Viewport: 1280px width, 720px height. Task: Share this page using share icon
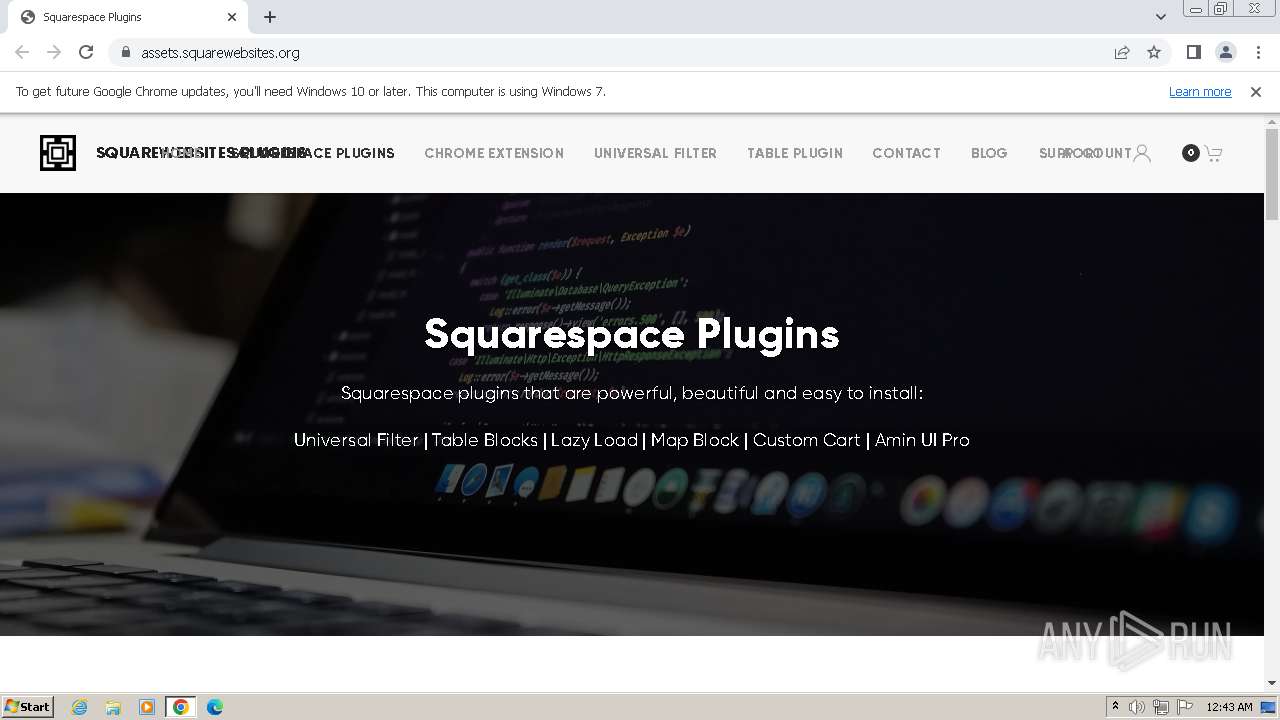pos(1122,52)
